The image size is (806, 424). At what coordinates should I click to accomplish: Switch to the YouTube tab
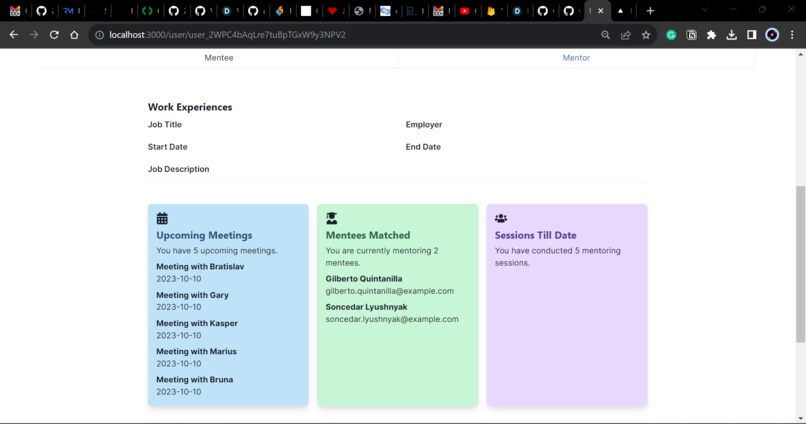465,11
